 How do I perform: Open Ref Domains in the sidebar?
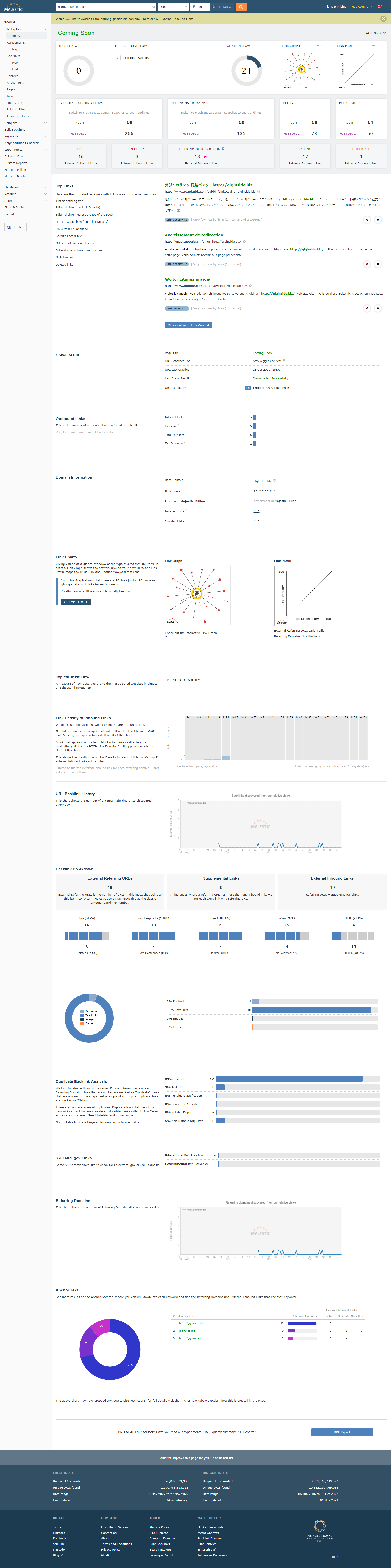tap(16, 43)
